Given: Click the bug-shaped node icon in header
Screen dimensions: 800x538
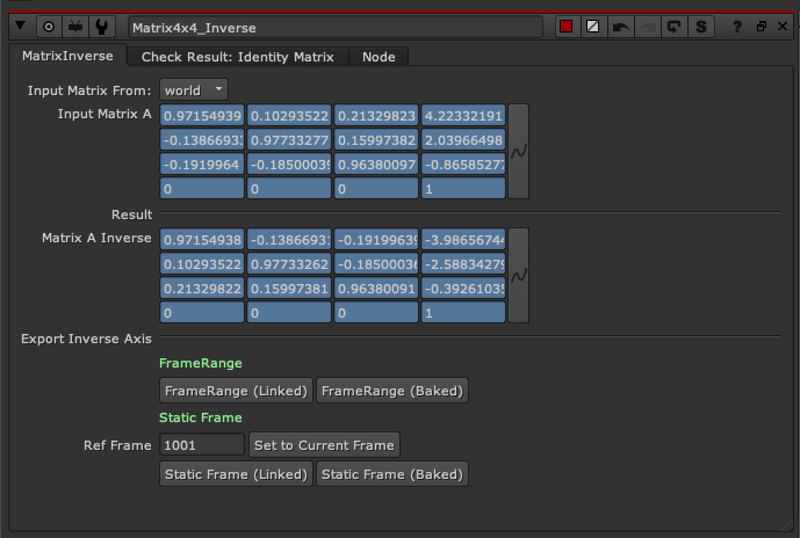Looking at the screenshot, I should [x=76, y=27].
